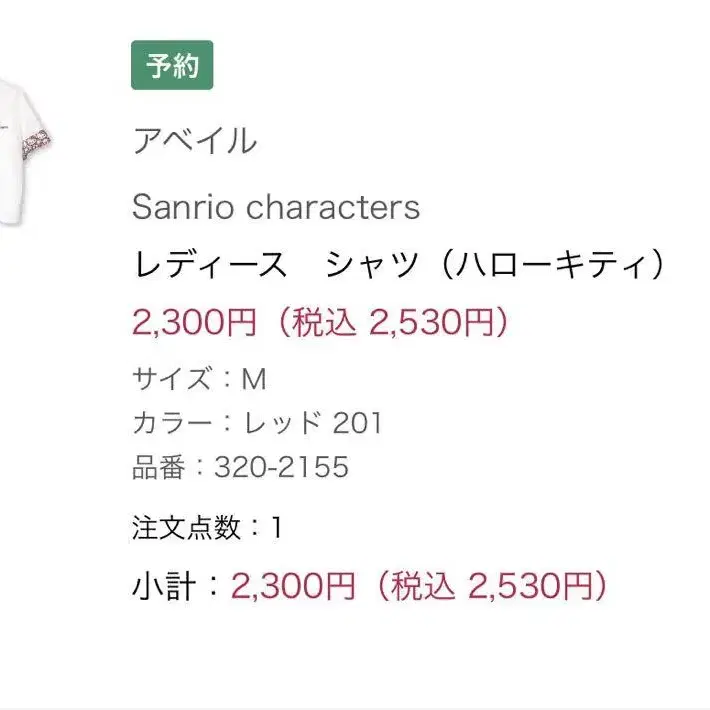Click the patterned sleeve cuff on the shirt image
The height and width of the screenshot is (710, 710).
[x=38, y=142]
